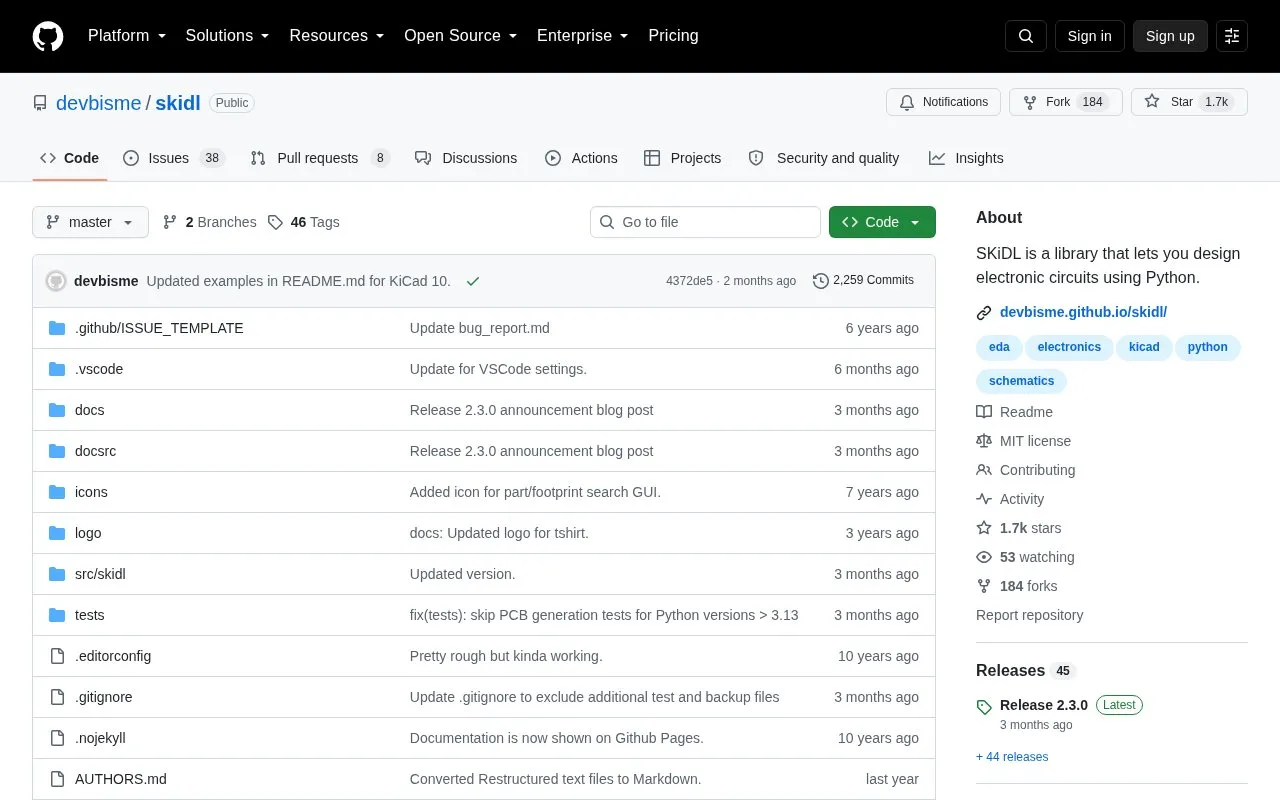Click the python topic tag
1280x800 pixels.
click(1208, 347)
